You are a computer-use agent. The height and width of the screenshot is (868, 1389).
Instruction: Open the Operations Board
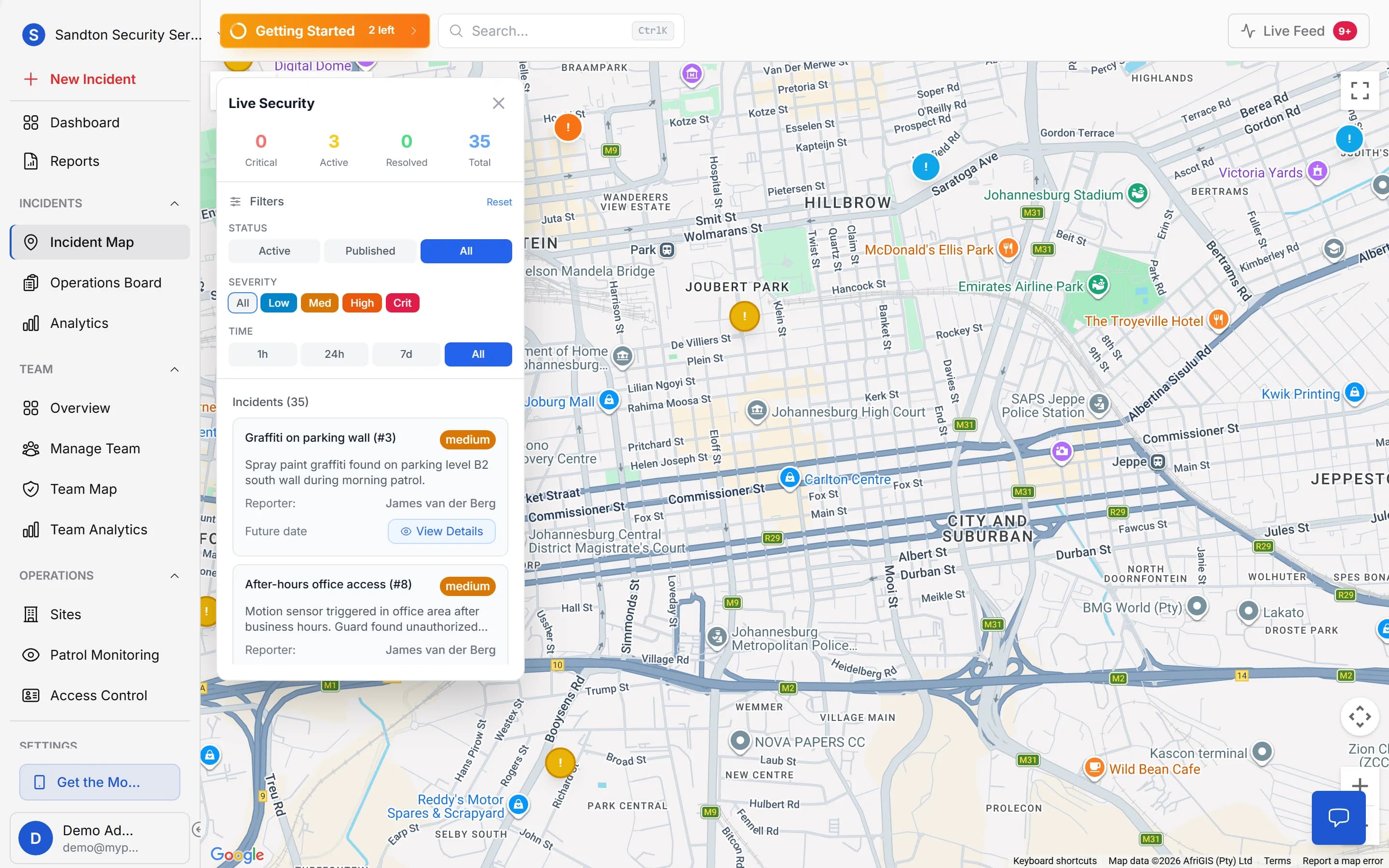click(x=105, y=283)
